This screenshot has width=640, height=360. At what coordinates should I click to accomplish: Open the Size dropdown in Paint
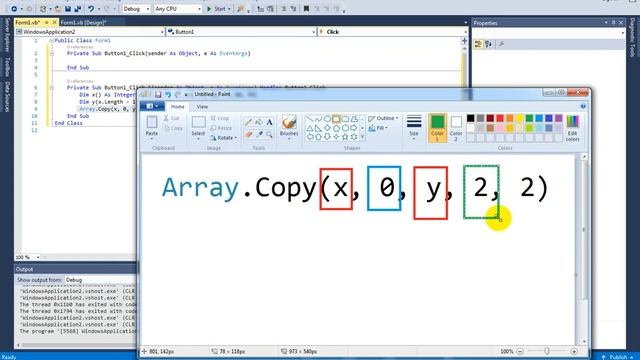(413, 128)
